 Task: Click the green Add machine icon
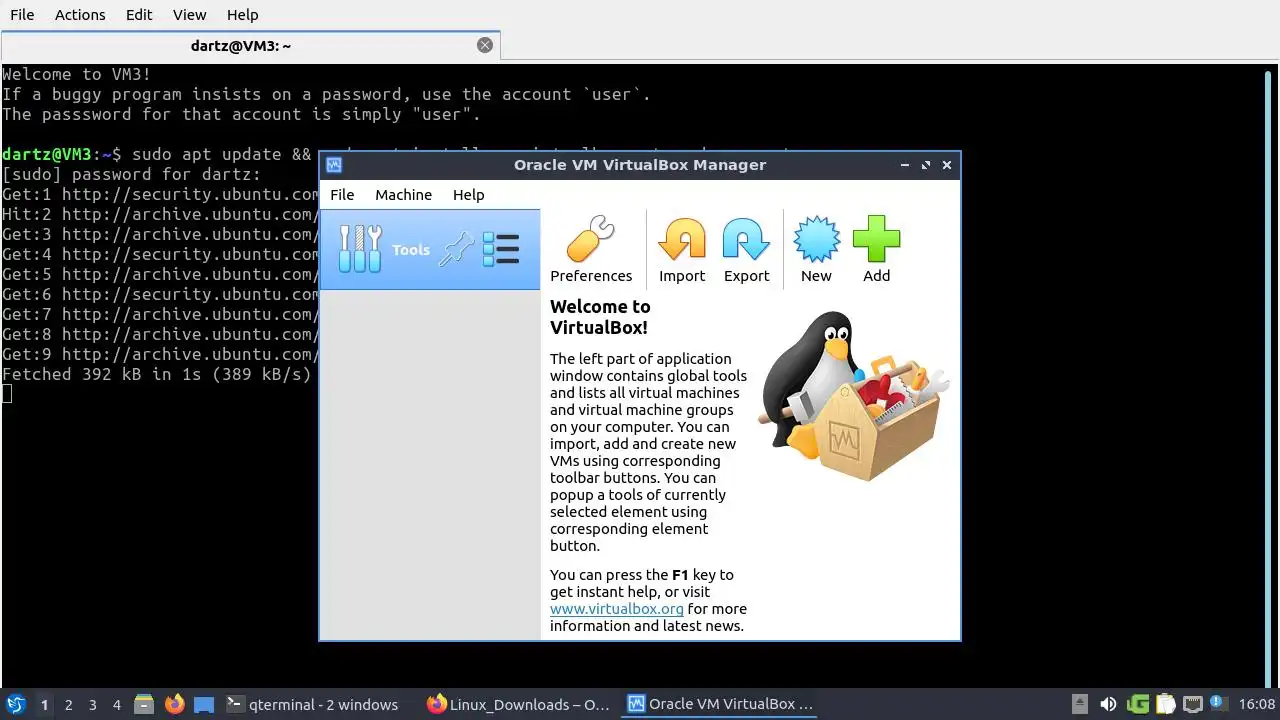876,250
